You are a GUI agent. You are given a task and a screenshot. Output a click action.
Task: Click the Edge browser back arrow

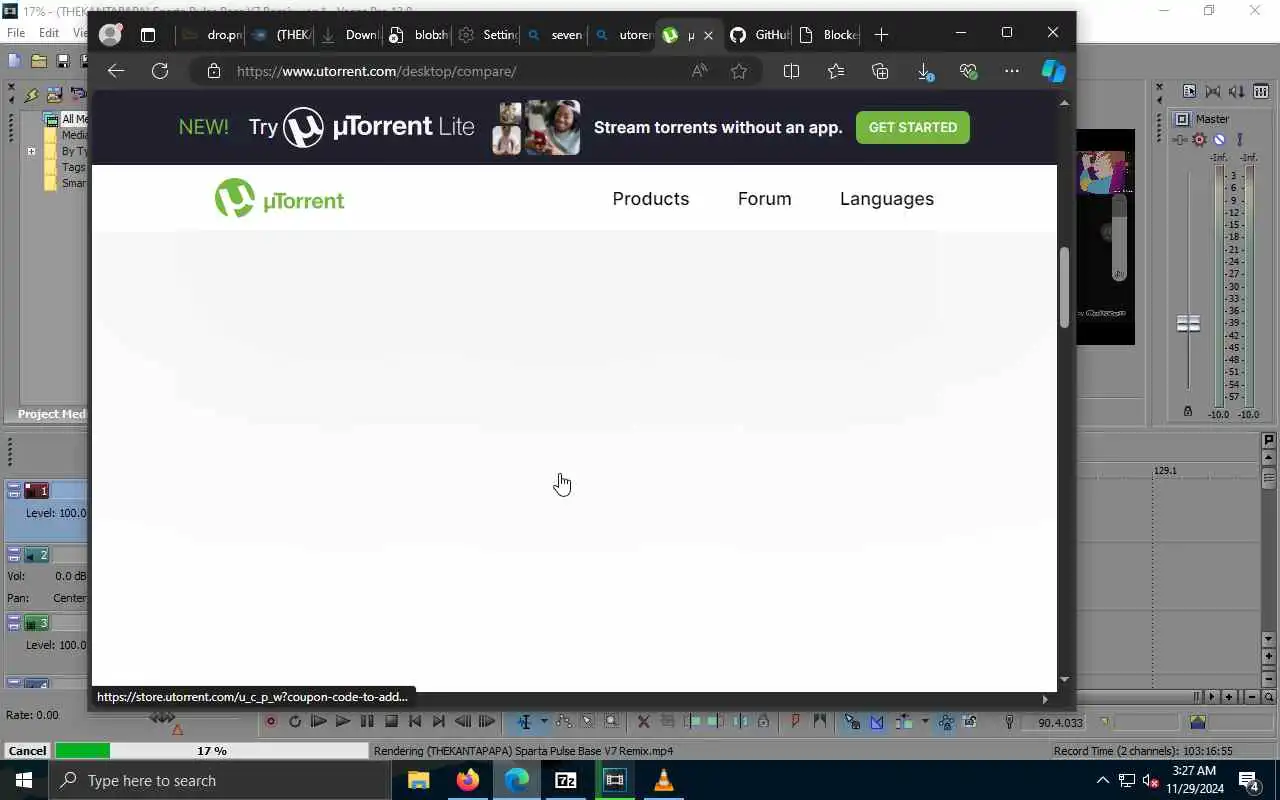[x=116, y=71]
